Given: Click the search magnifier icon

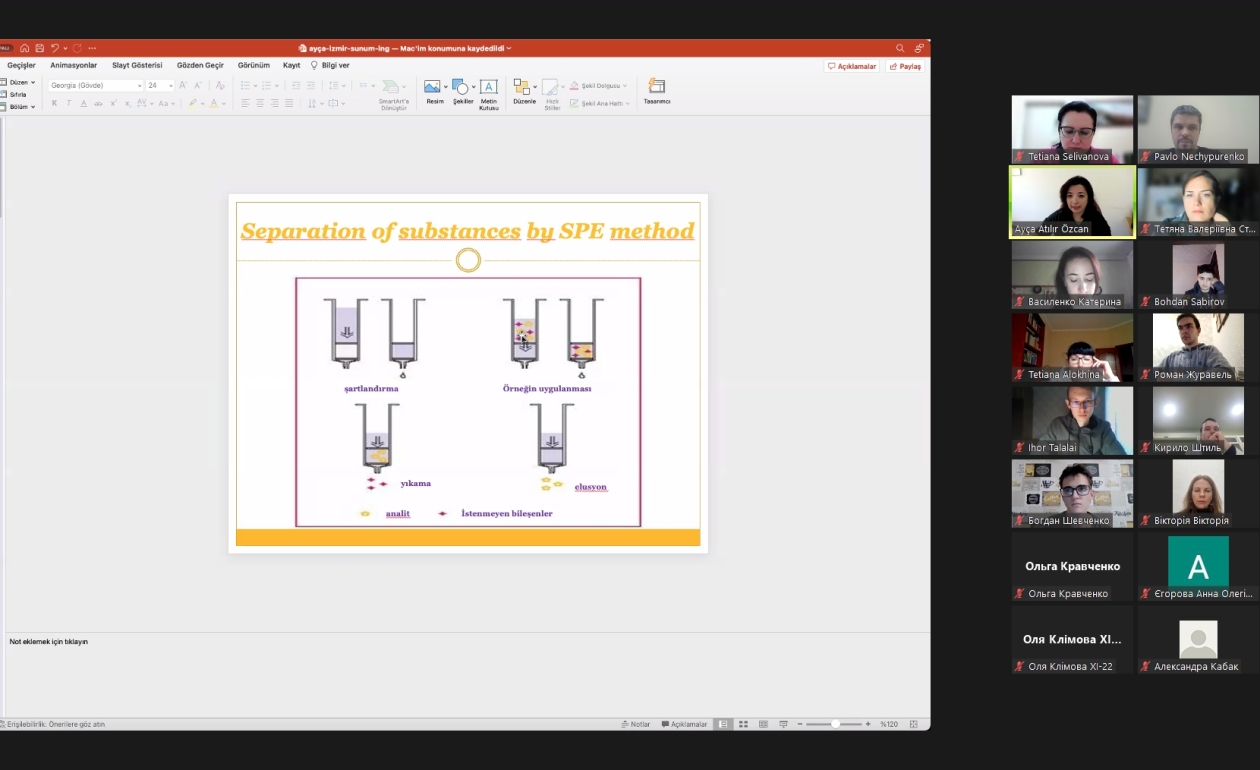Looking at the screenshot, I should click(900, 48).
